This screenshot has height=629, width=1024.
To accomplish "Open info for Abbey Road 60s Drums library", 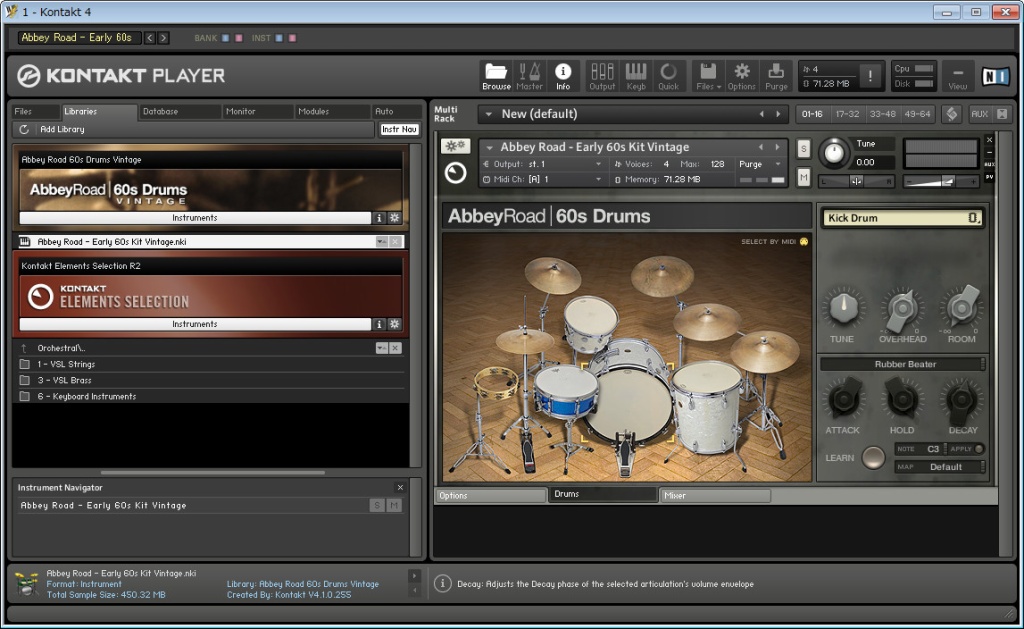I will pyautogui.click(x=379, y=218).
